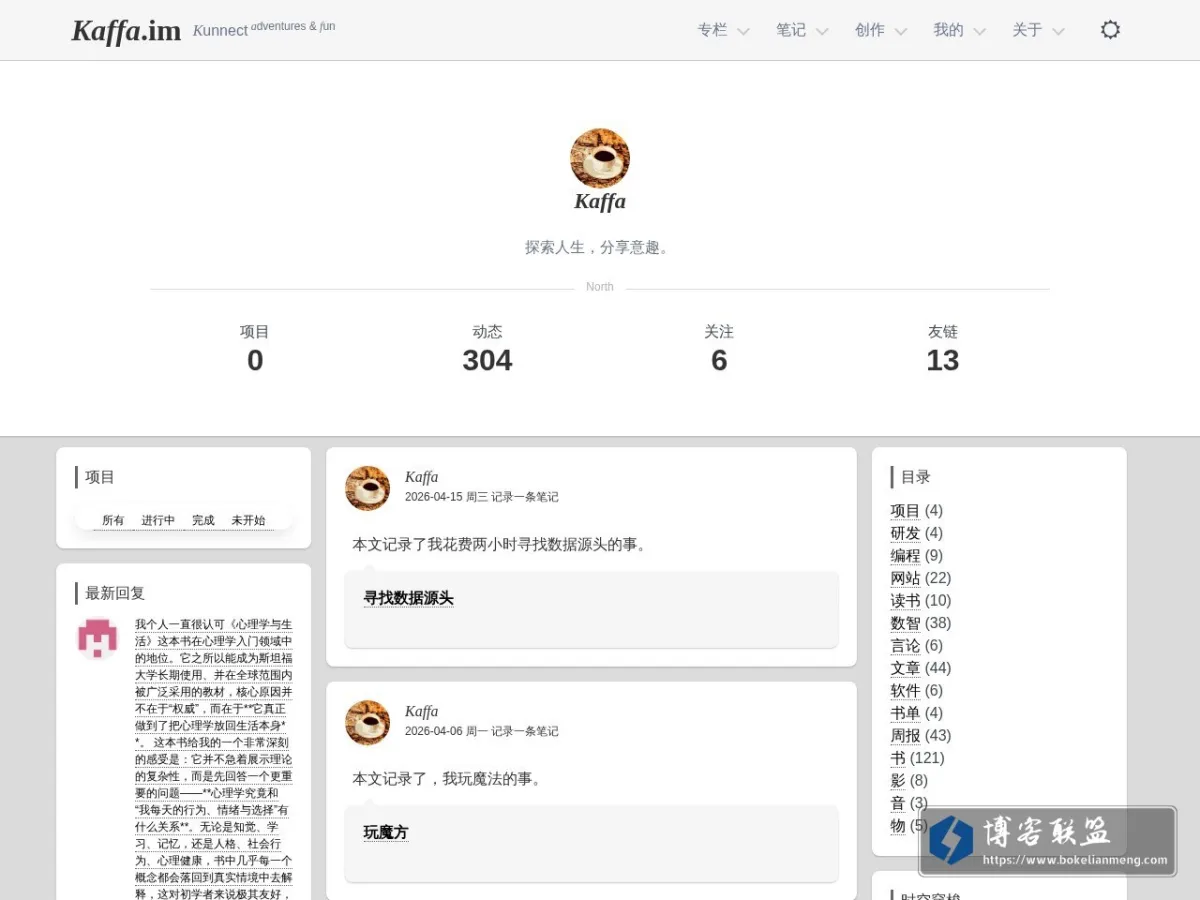1200x900 pixels.
Task: Toggle the dark/light theme sun icon
Action: click(x=1110, y=30)
